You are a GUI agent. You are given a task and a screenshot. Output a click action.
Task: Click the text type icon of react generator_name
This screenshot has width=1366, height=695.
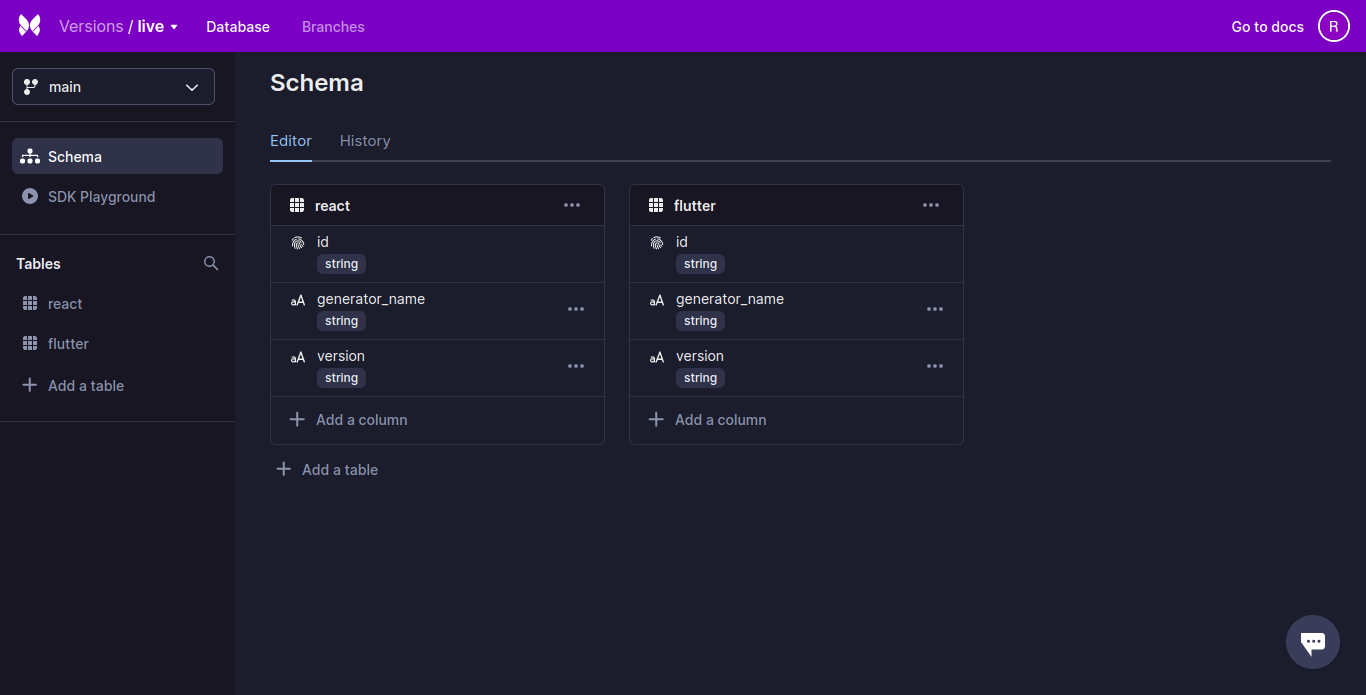[297, 300]
